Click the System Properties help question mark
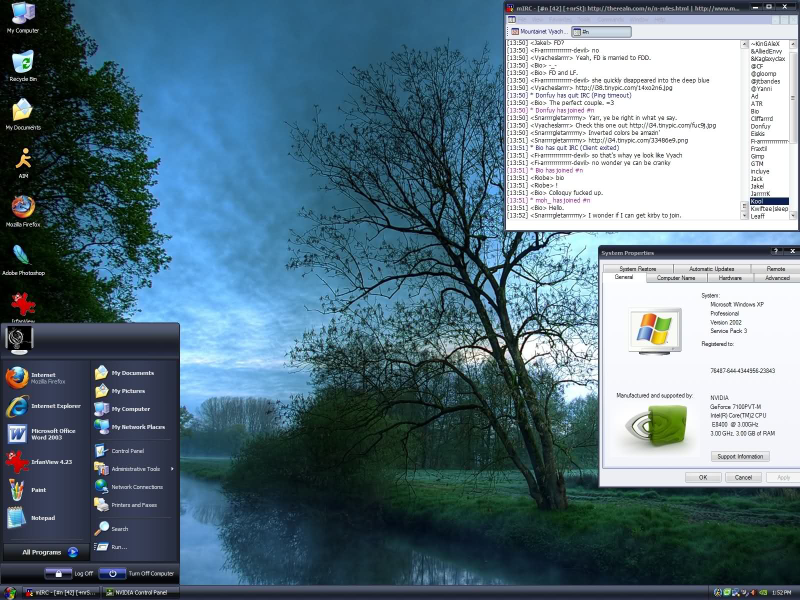 coord(776,251)
